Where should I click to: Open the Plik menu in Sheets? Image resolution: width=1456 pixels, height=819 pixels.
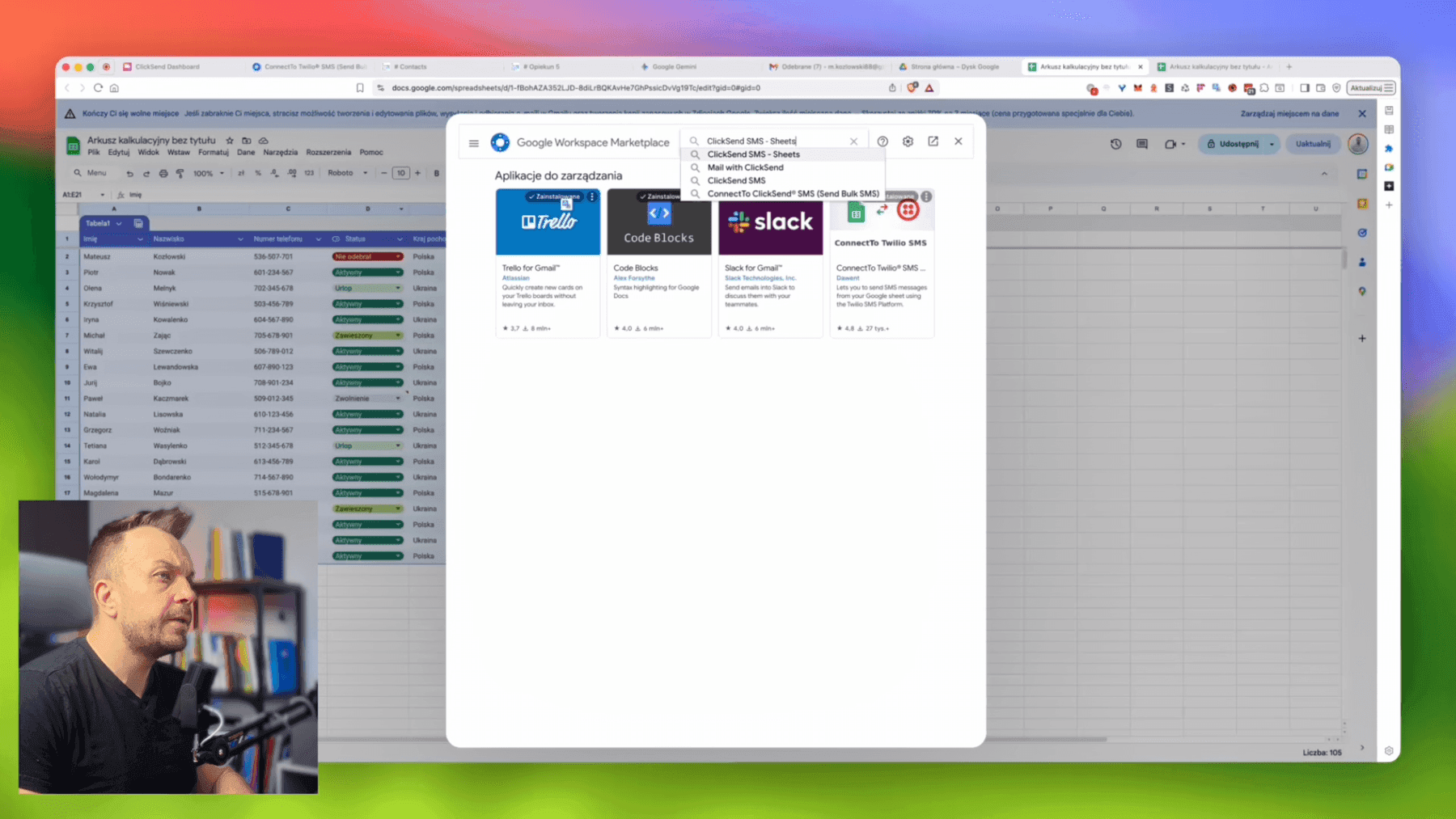(94, 152)
